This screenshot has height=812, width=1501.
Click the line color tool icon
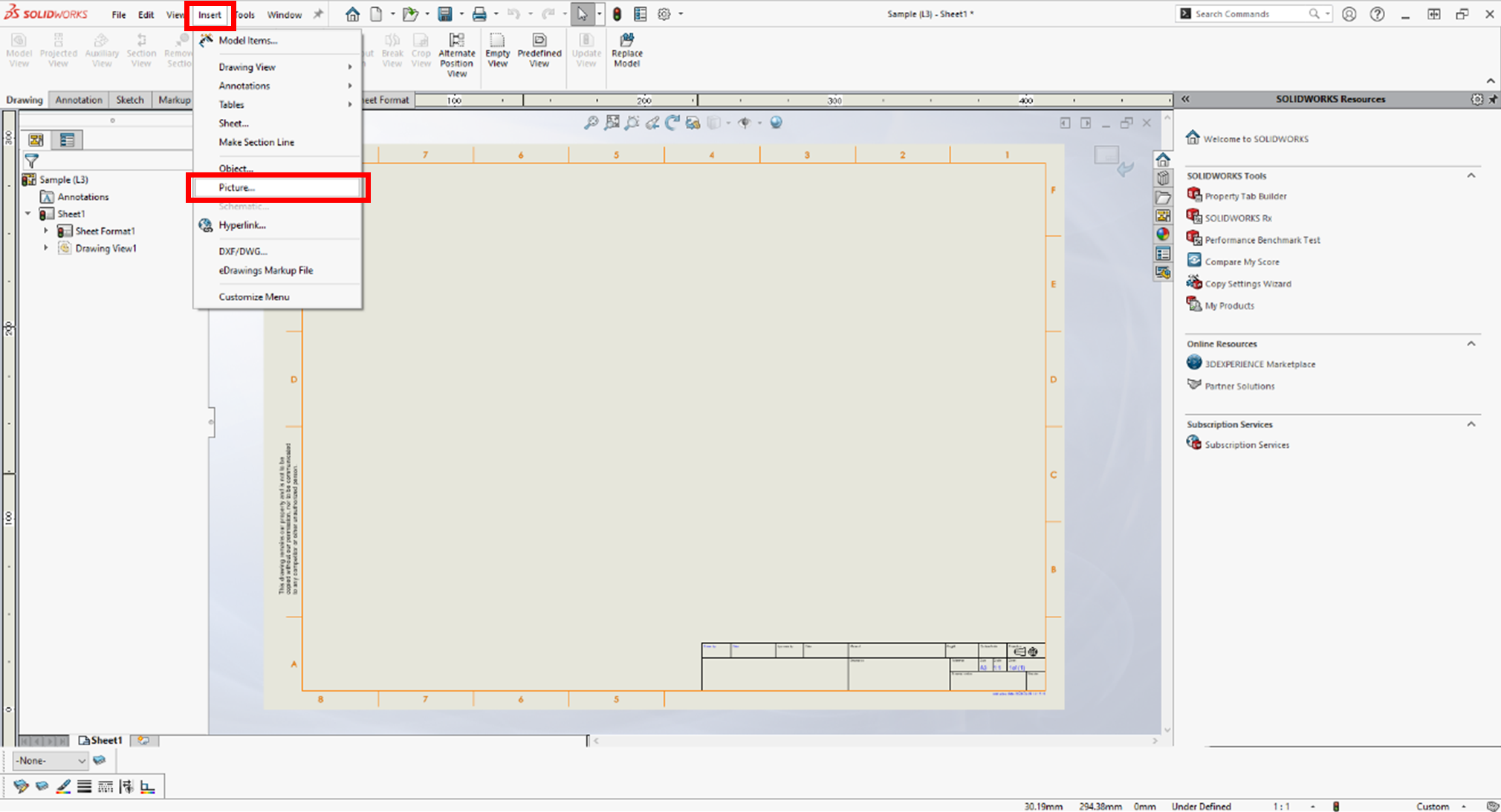click(x=63, y=786)
